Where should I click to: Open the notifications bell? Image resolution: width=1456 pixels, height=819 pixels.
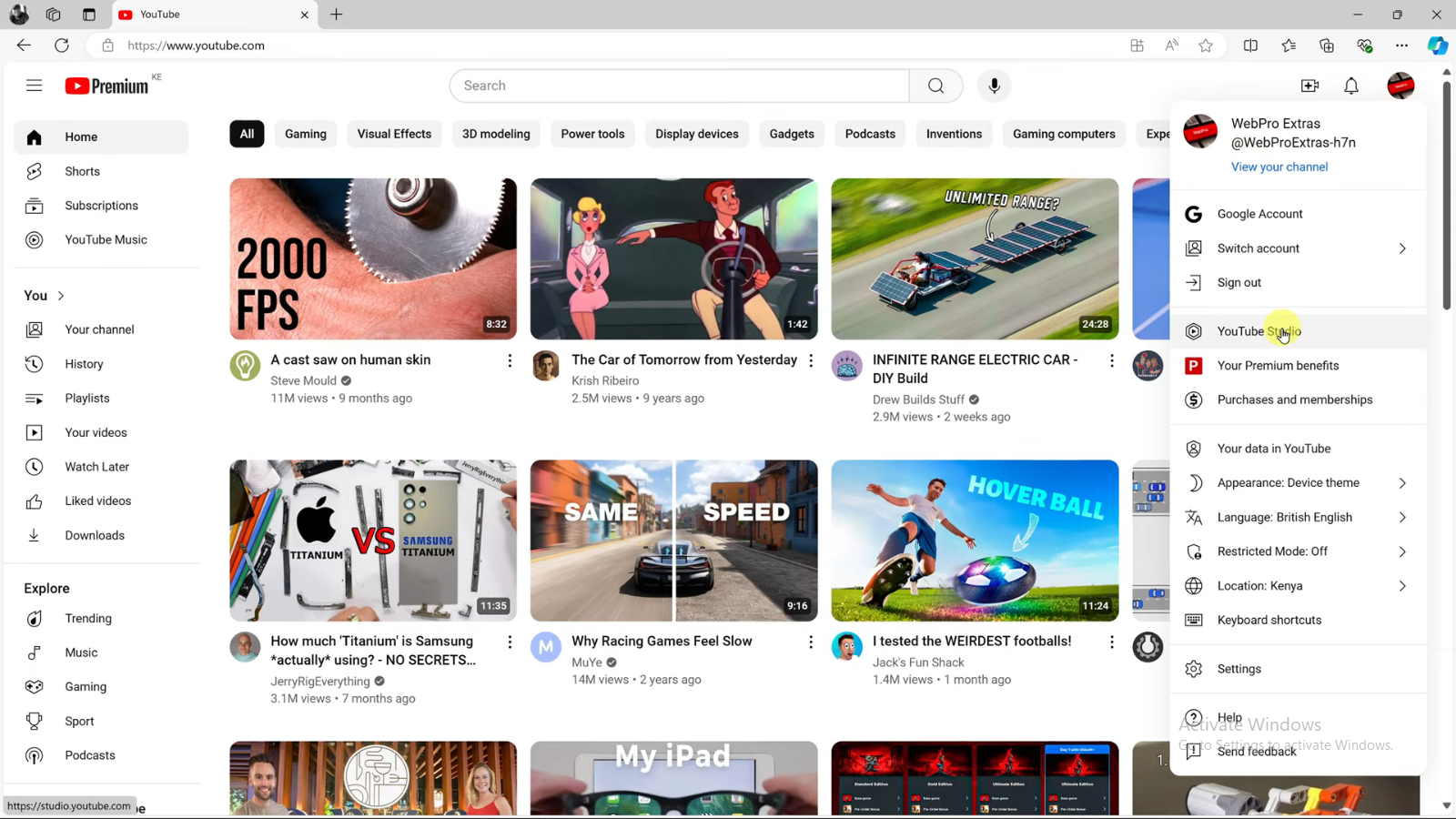pos(1351,86)
